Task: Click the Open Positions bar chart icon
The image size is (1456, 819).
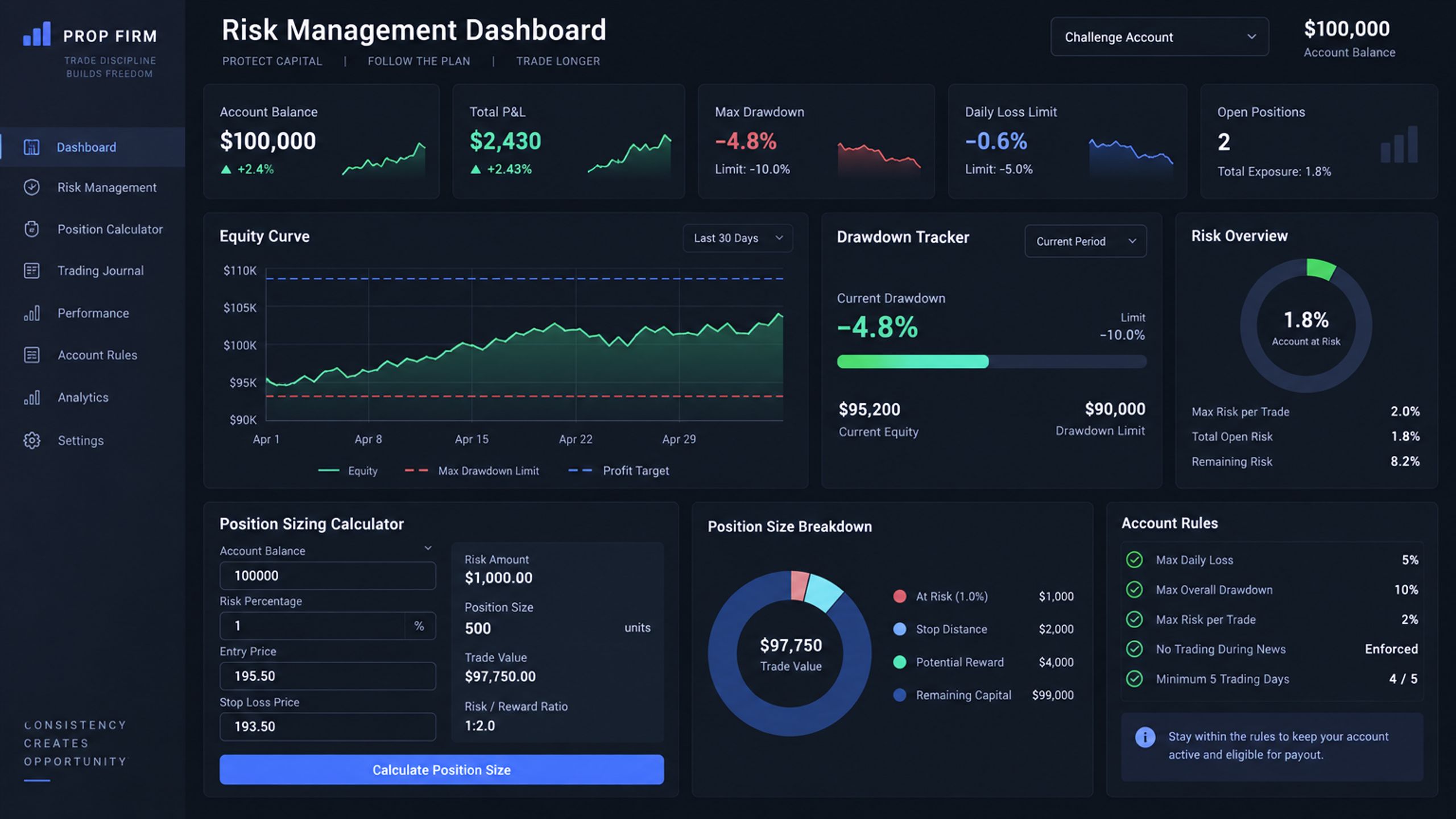Action: [x=1399, y=144]
